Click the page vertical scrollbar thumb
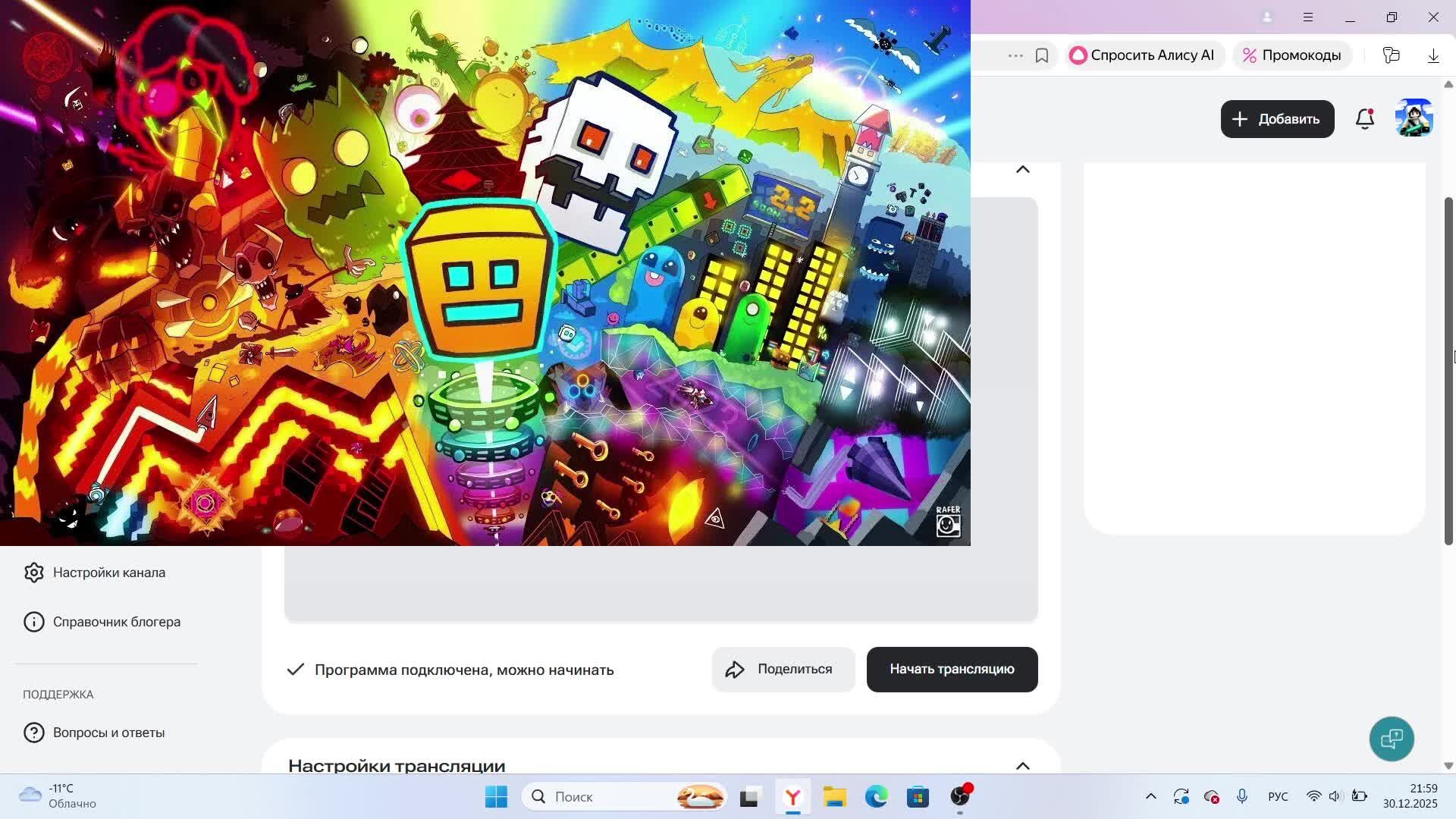The image size is (1456, 819). (1448, 370)
